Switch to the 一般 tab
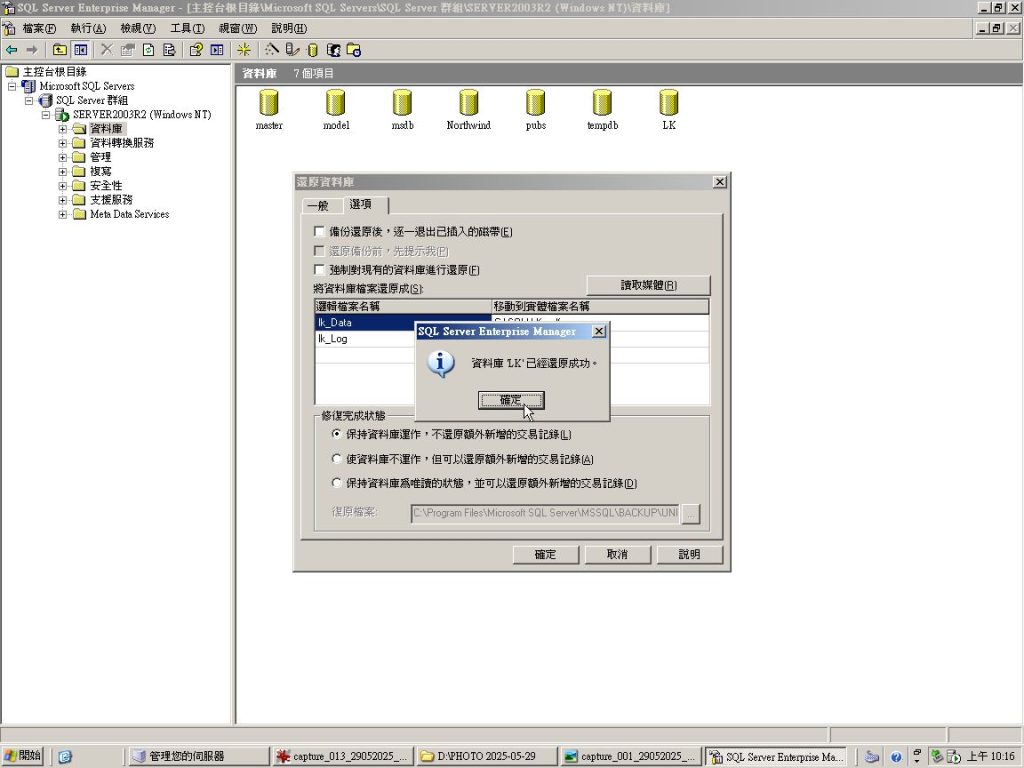1024x768 pixels. coord(317,205)
